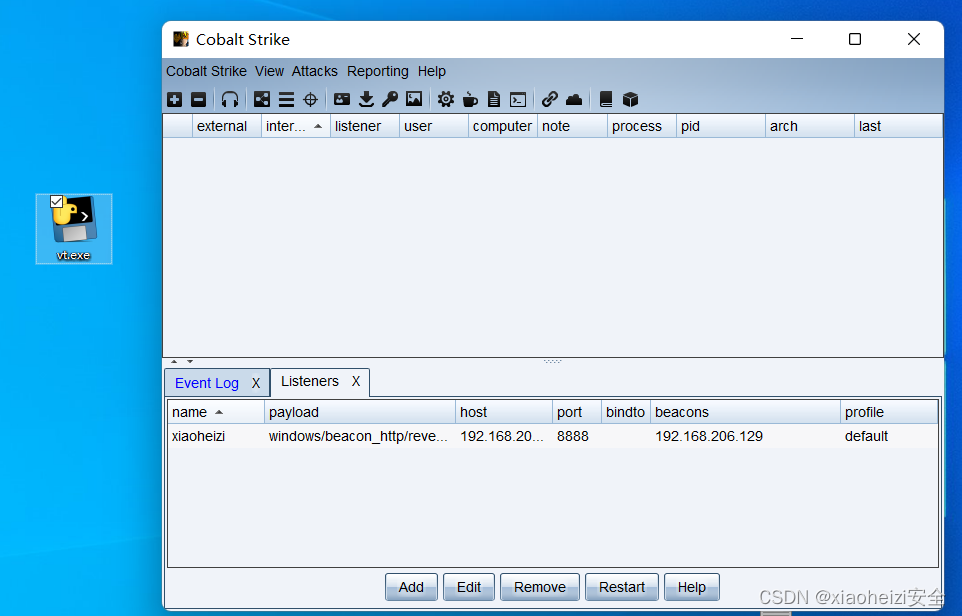Click the Add listener button

coord(411,587)
